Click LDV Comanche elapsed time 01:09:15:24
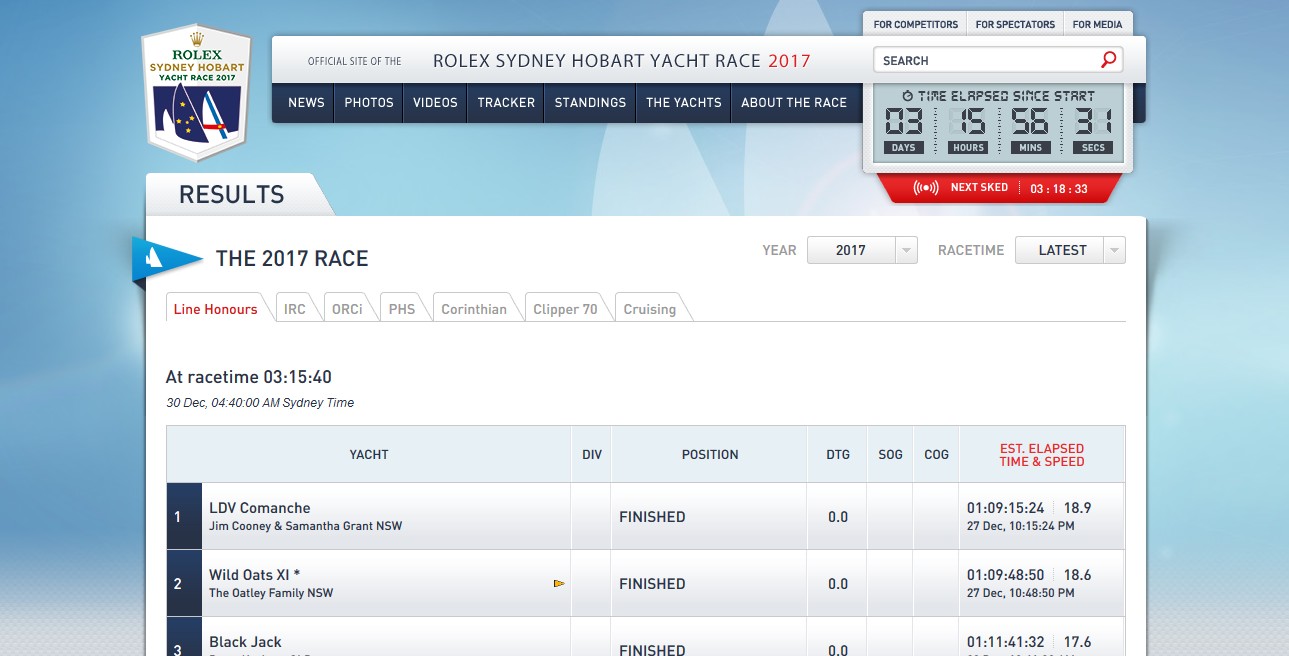The height and width of the screenshot is (656, 1289). click(1006, 507)
